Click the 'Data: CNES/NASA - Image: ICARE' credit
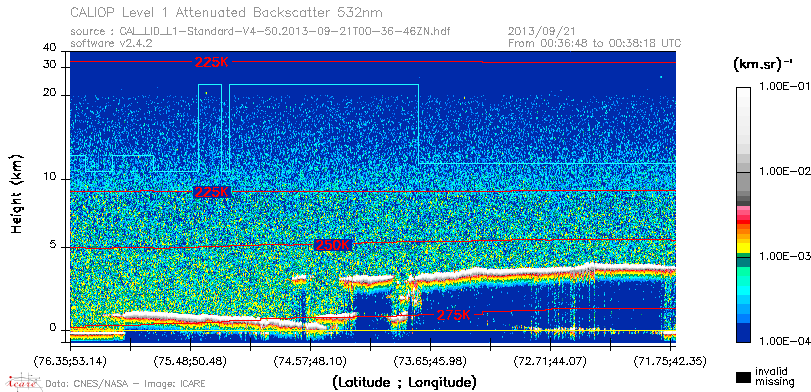 126,384
